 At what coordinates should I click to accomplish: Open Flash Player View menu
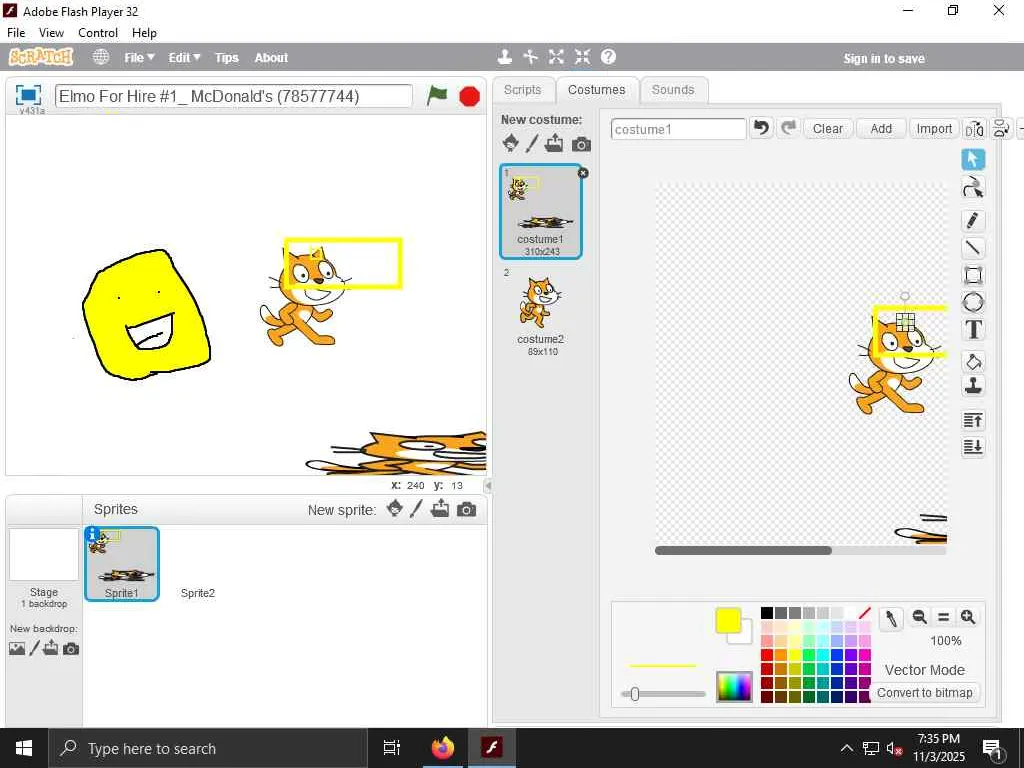click(51, 33)
